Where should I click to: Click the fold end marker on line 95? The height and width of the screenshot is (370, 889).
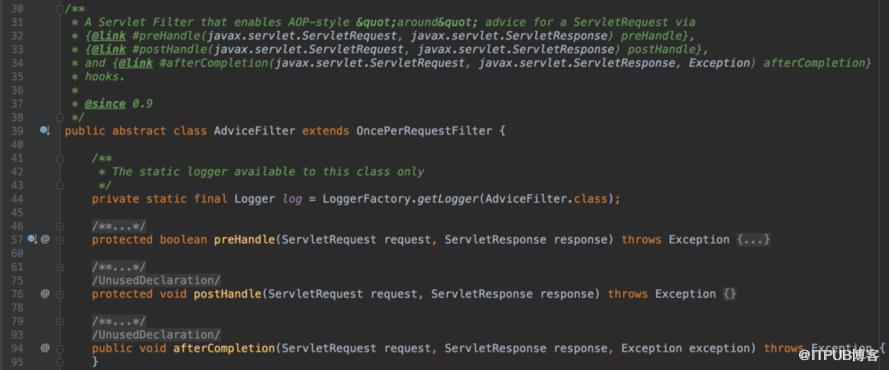tap(60, 362)
